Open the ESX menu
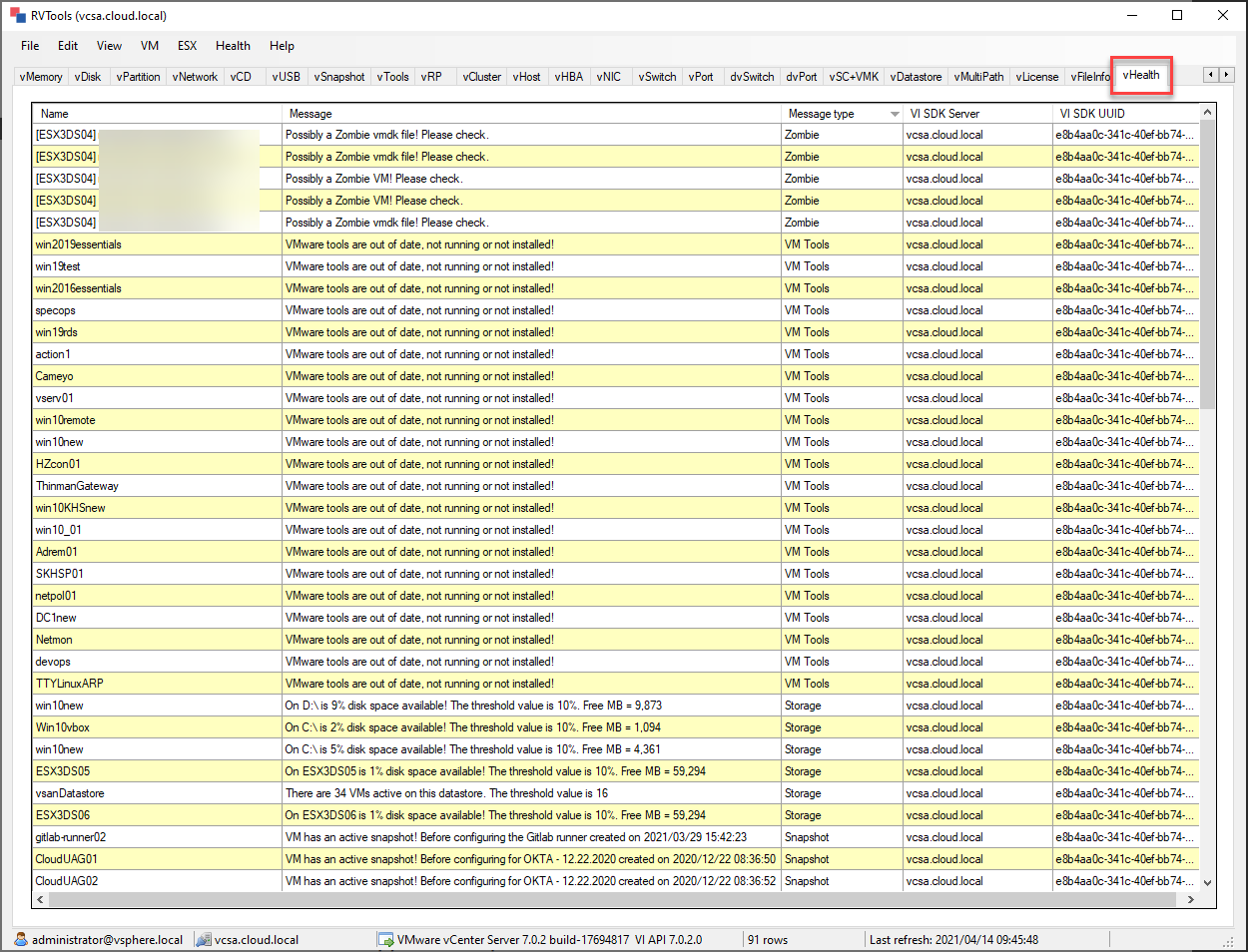Screen dimensions: 1248x952 tap(186, 45)
